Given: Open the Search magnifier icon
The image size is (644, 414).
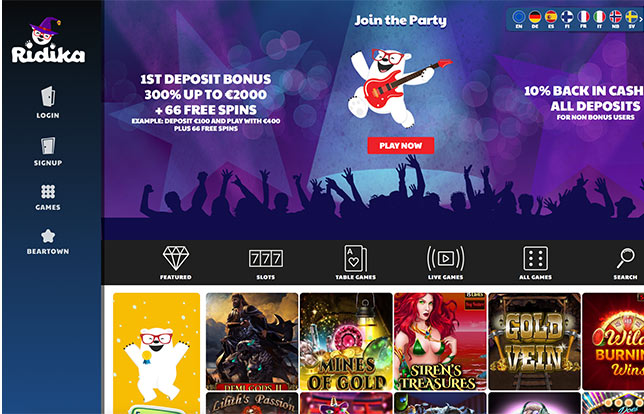Looking at the screenshot, I should (626, 258).
